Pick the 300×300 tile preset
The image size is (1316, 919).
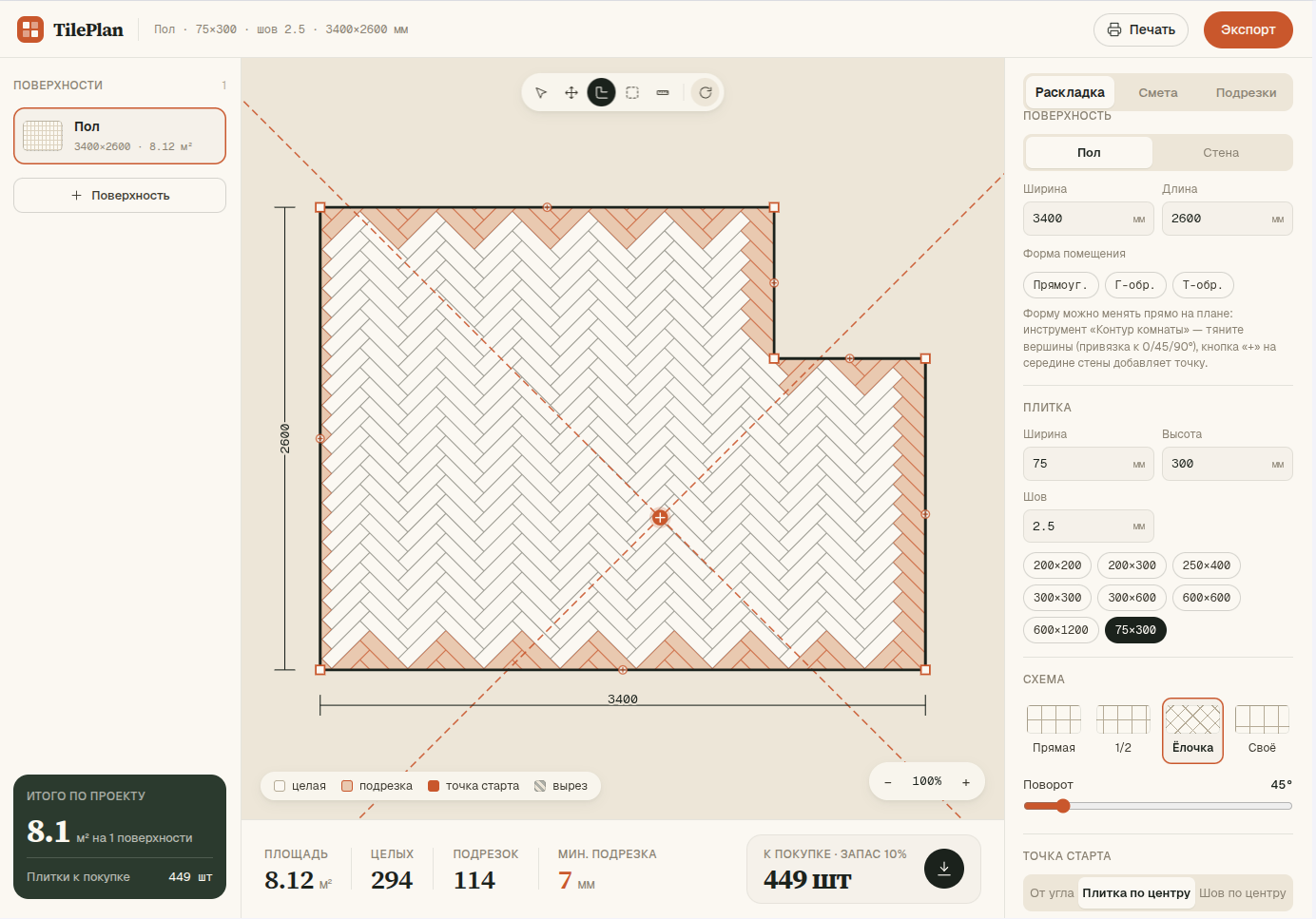tap(1057, 598)
